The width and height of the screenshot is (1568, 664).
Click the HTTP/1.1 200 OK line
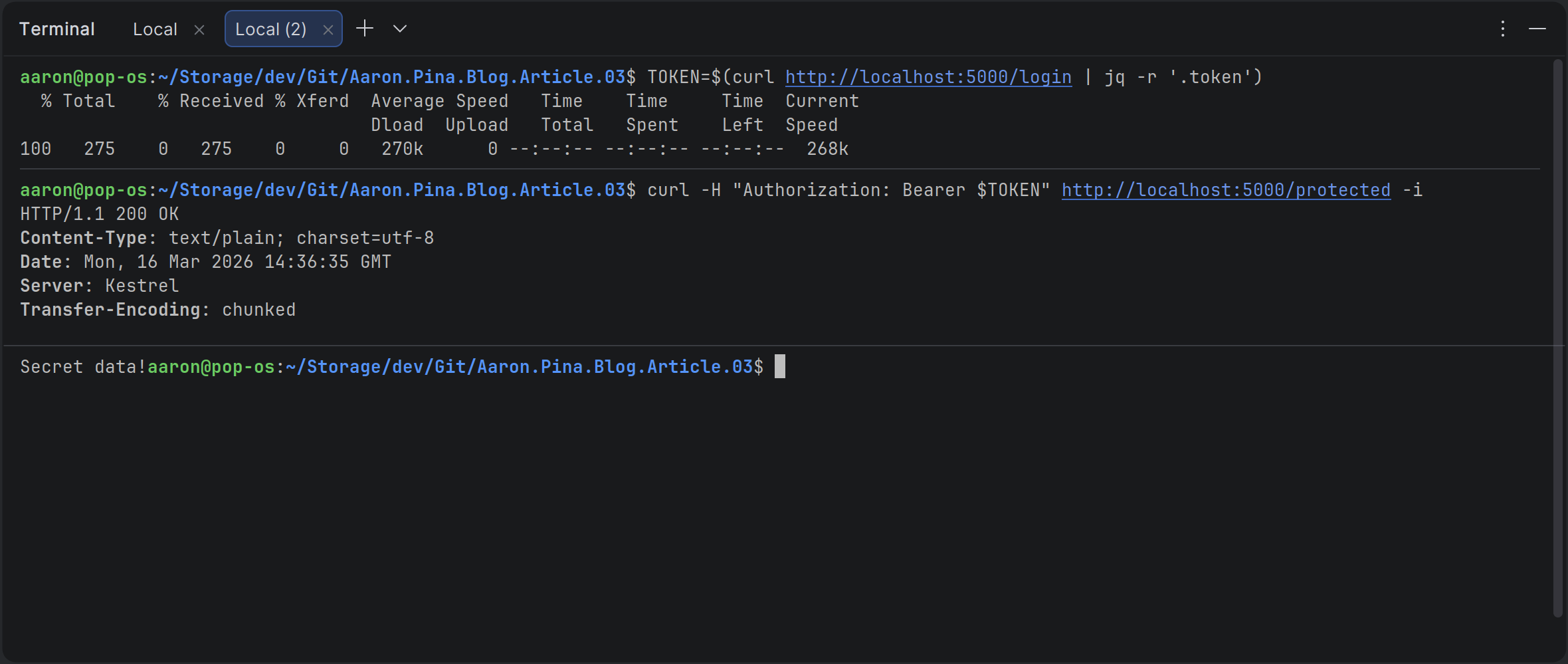pyautogui.click(x=100, y=214)
